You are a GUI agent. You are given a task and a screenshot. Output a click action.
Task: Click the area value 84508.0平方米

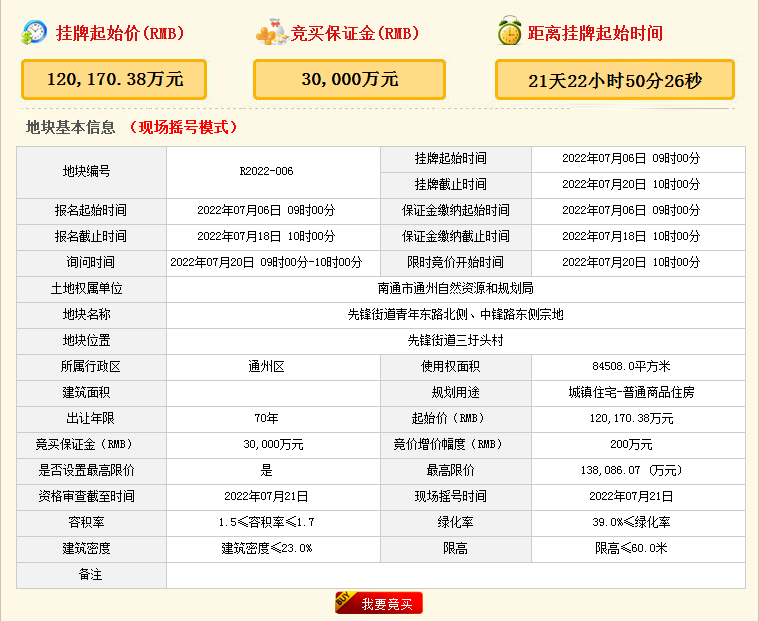[631, 366]
